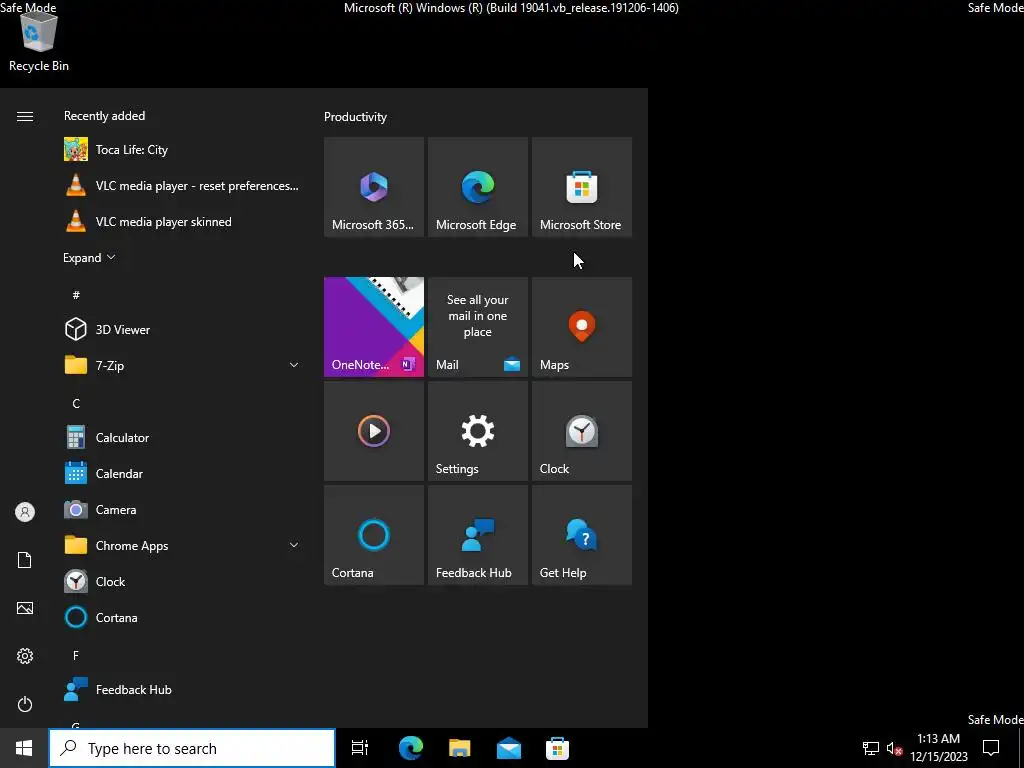The image size is (1024, 768).
Task: Open Calculator from the app list
Action: point(183,438)
